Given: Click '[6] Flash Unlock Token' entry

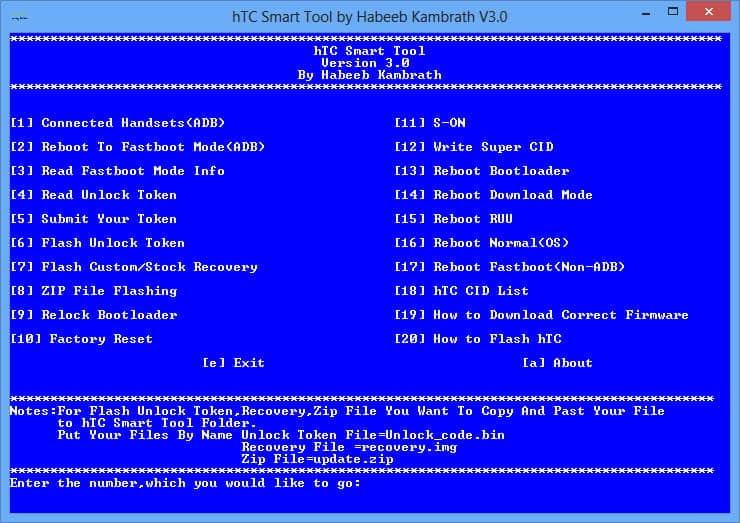Looking at the screenshot, I should click(97, 243).
